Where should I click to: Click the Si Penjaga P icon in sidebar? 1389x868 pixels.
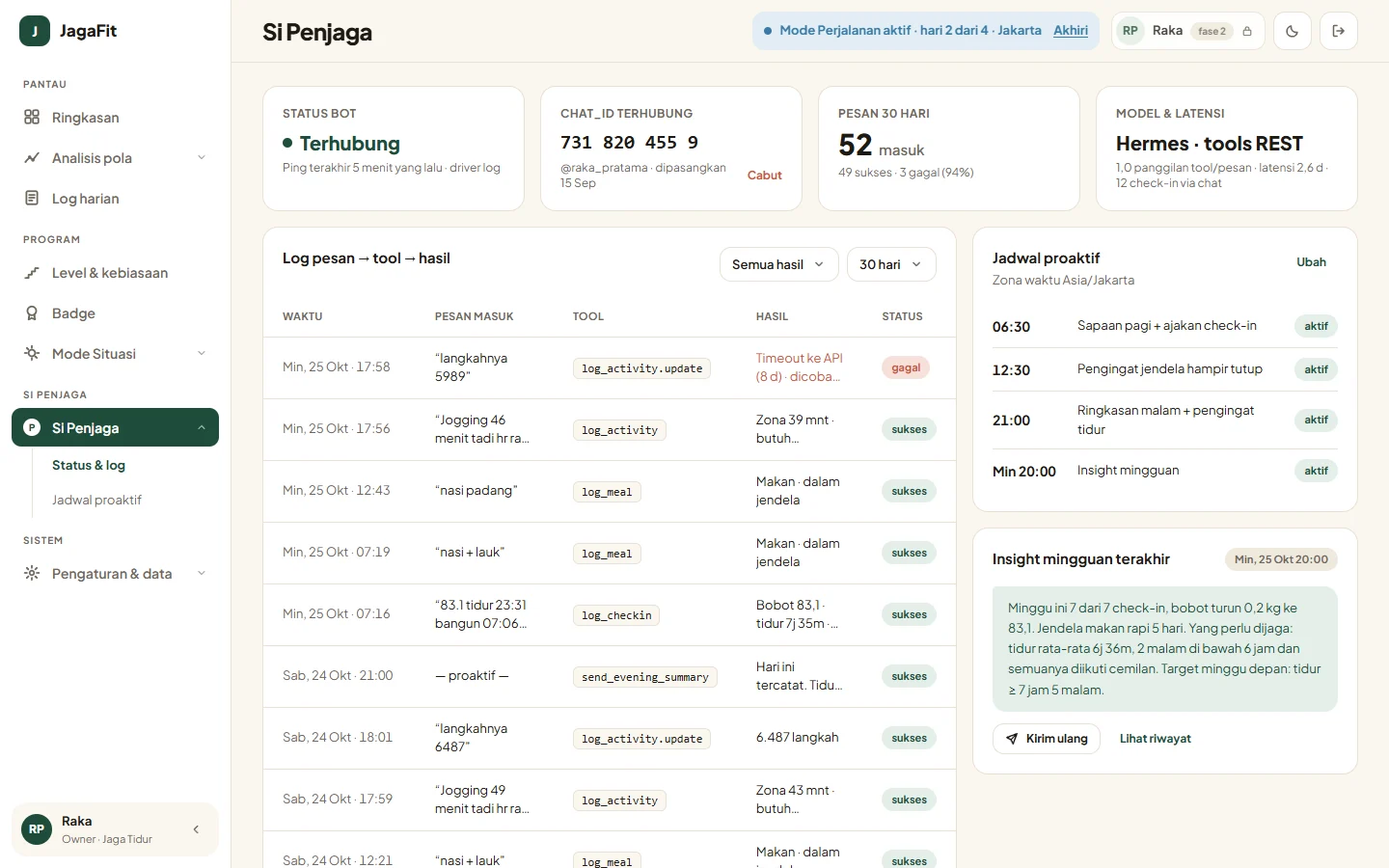pyautogui.click(x=32, y=428)
